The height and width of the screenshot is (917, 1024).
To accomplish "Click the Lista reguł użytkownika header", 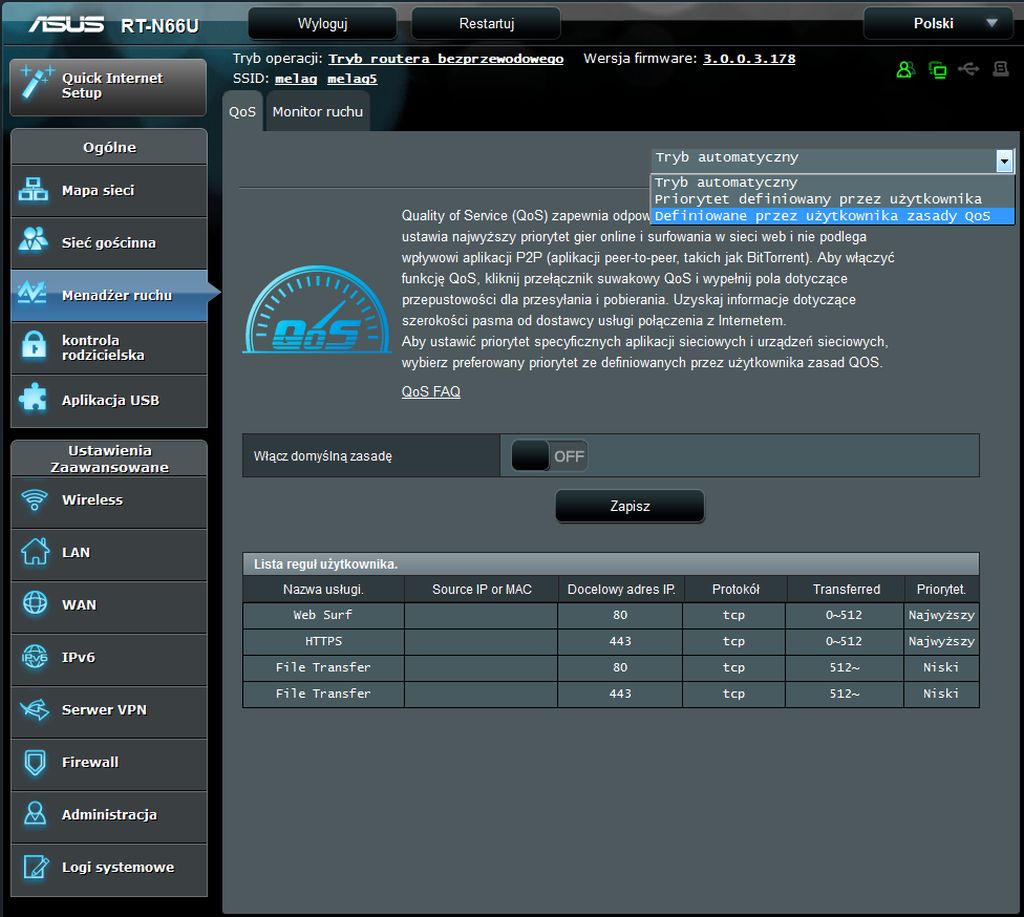I will pos(611,564).
